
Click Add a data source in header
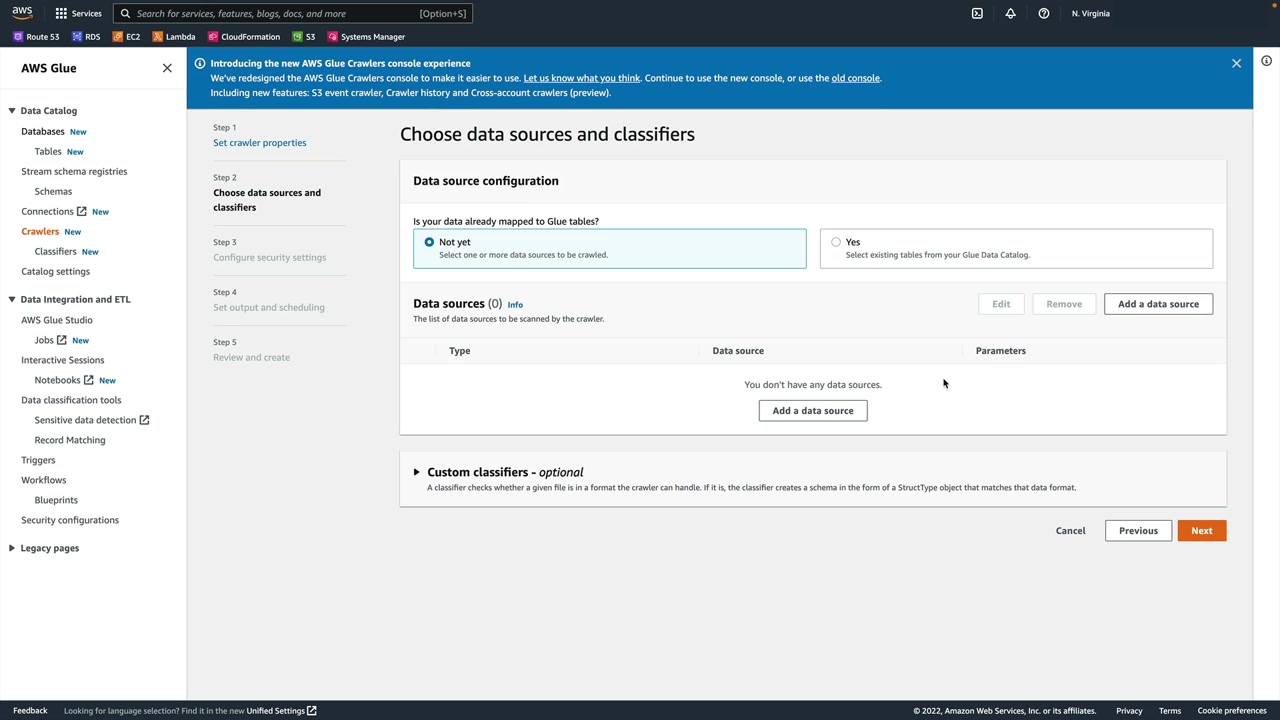click(x=1158, y=304)
